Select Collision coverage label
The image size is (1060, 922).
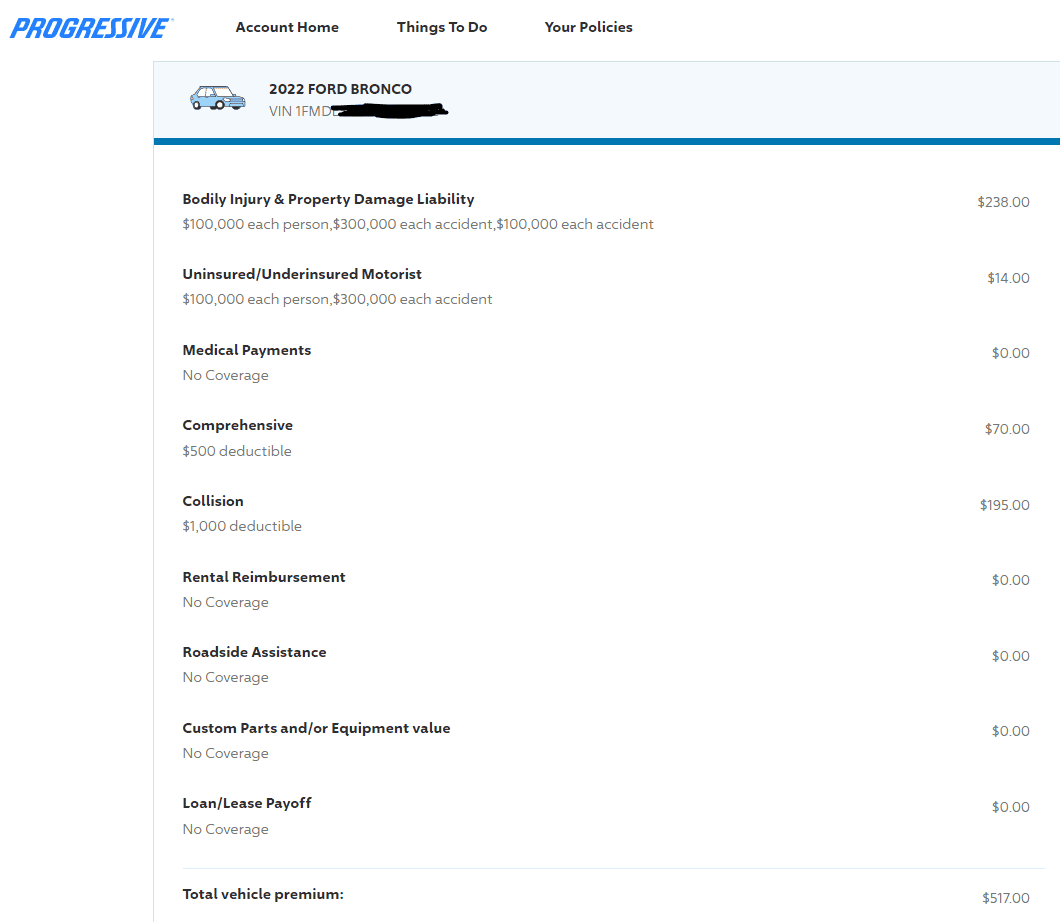[213, 501]
